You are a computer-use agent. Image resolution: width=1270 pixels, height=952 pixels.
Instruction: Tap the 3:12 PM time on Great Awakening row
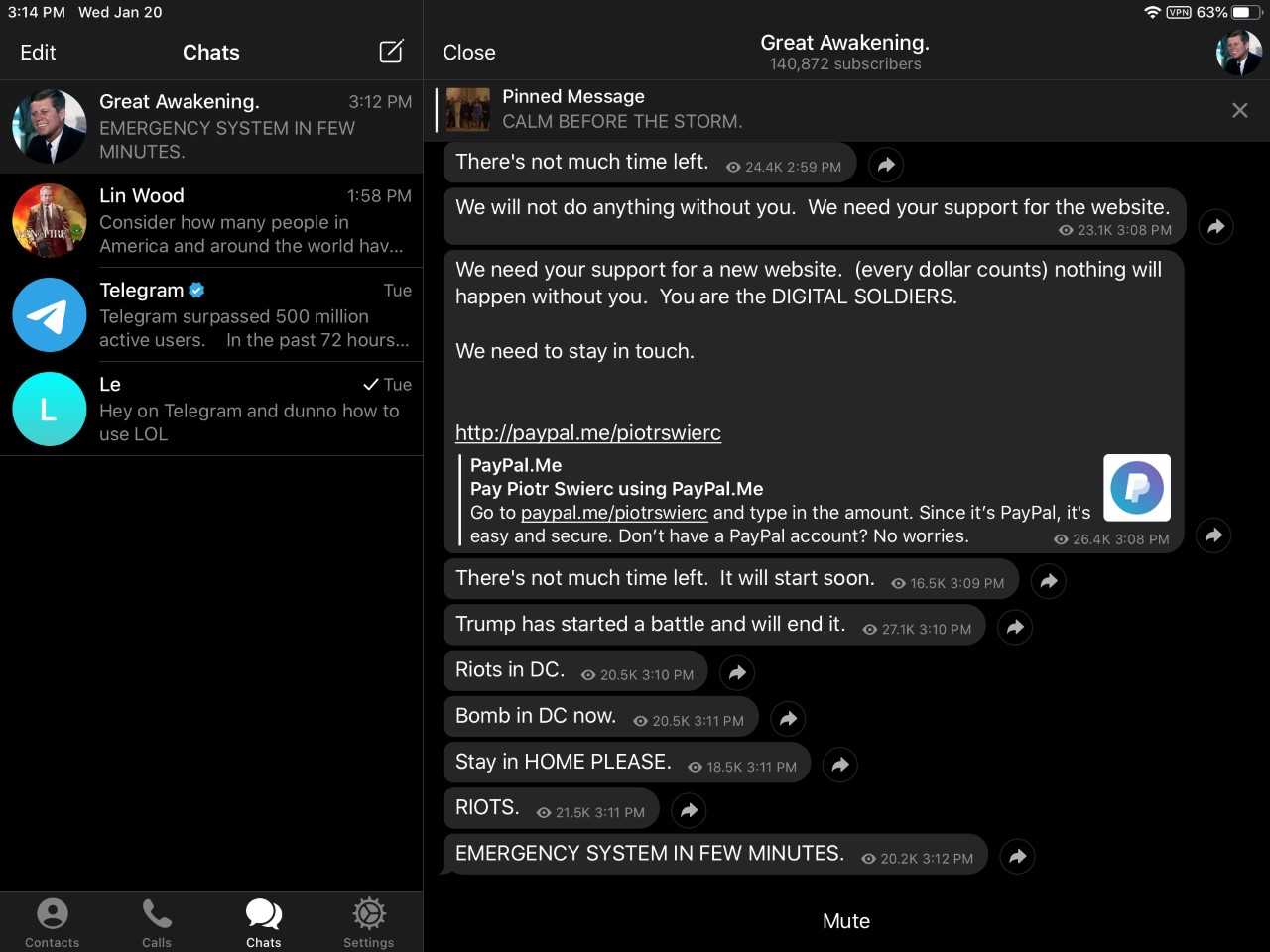pyautogui.click(x=380, y=102)
